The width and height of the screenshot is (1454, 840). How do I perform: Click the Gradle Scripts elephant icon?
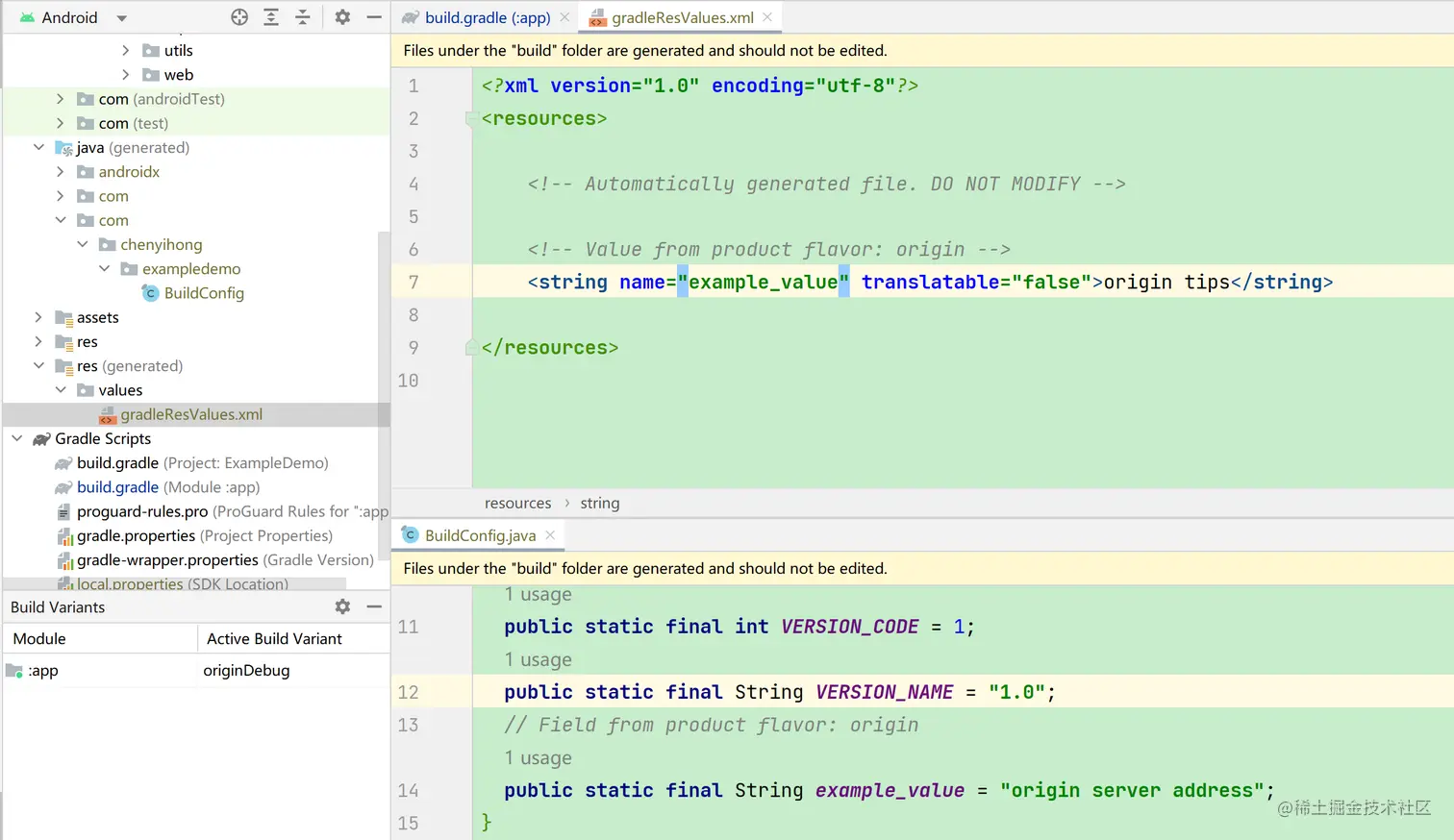click(x=41, y=439)
